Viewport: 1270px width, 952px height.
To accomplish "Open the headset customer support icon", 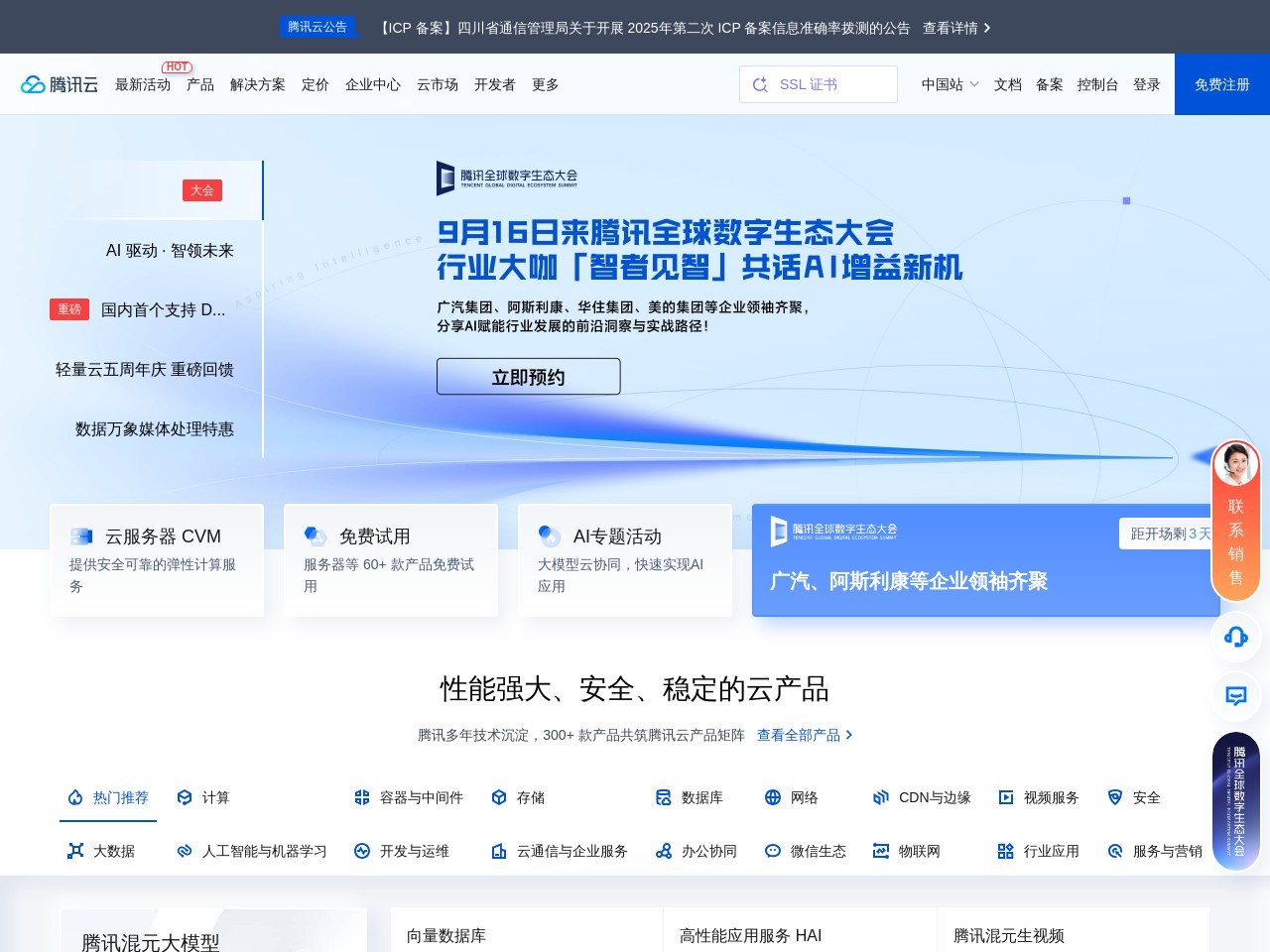I will 1235,637.
